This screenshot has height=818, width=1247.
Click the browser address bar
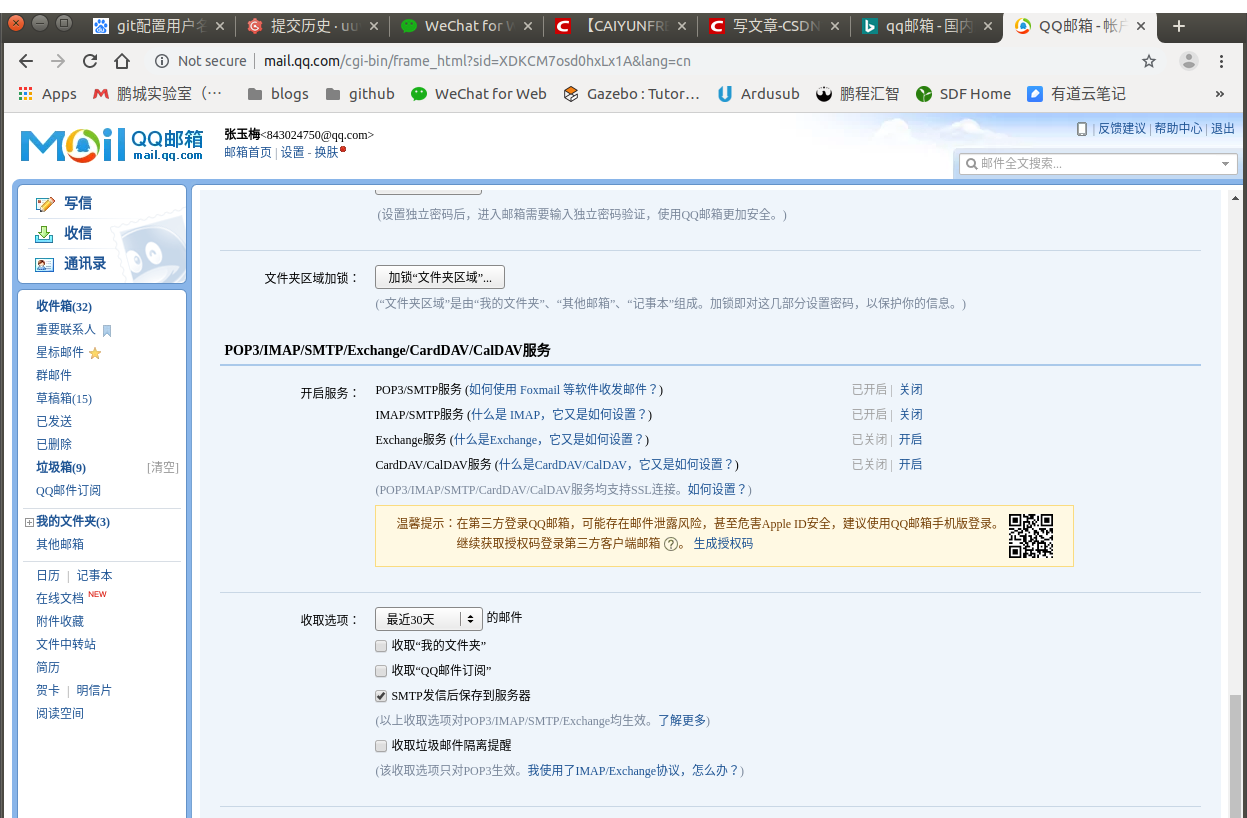(640, 61)
